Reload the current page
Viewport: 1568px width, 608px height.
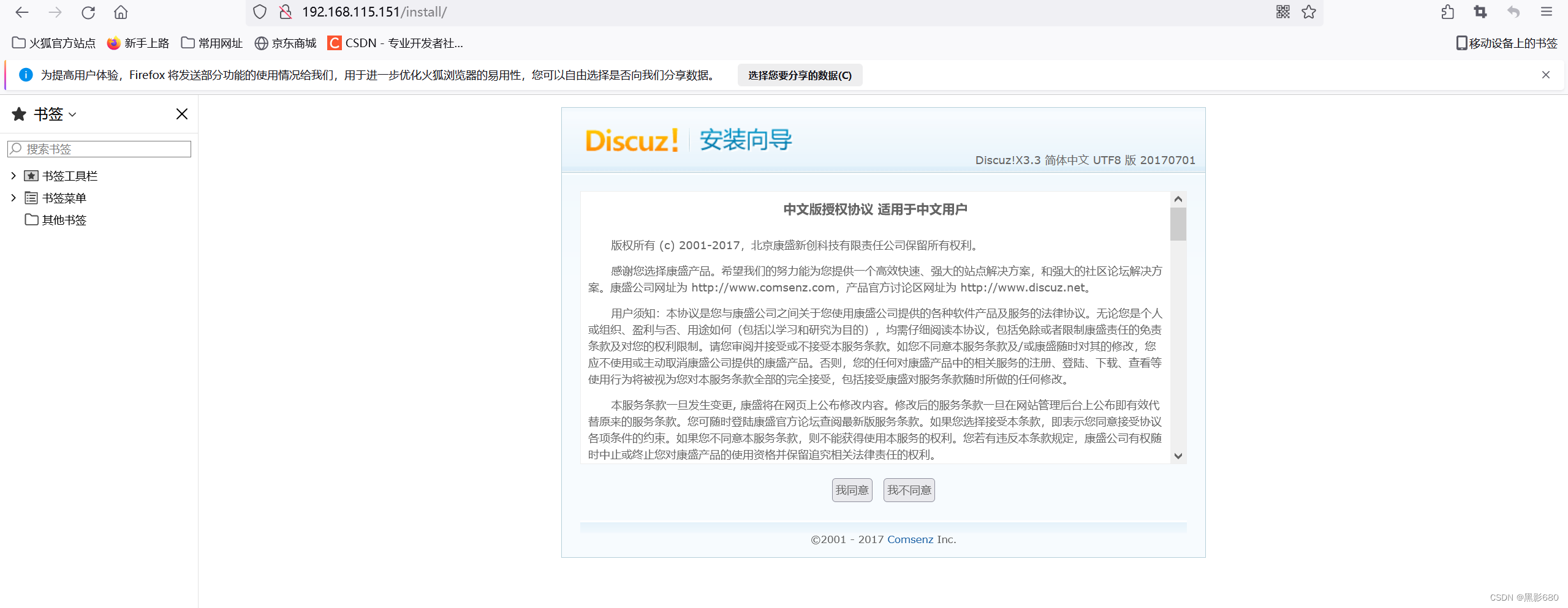[88, 12]
